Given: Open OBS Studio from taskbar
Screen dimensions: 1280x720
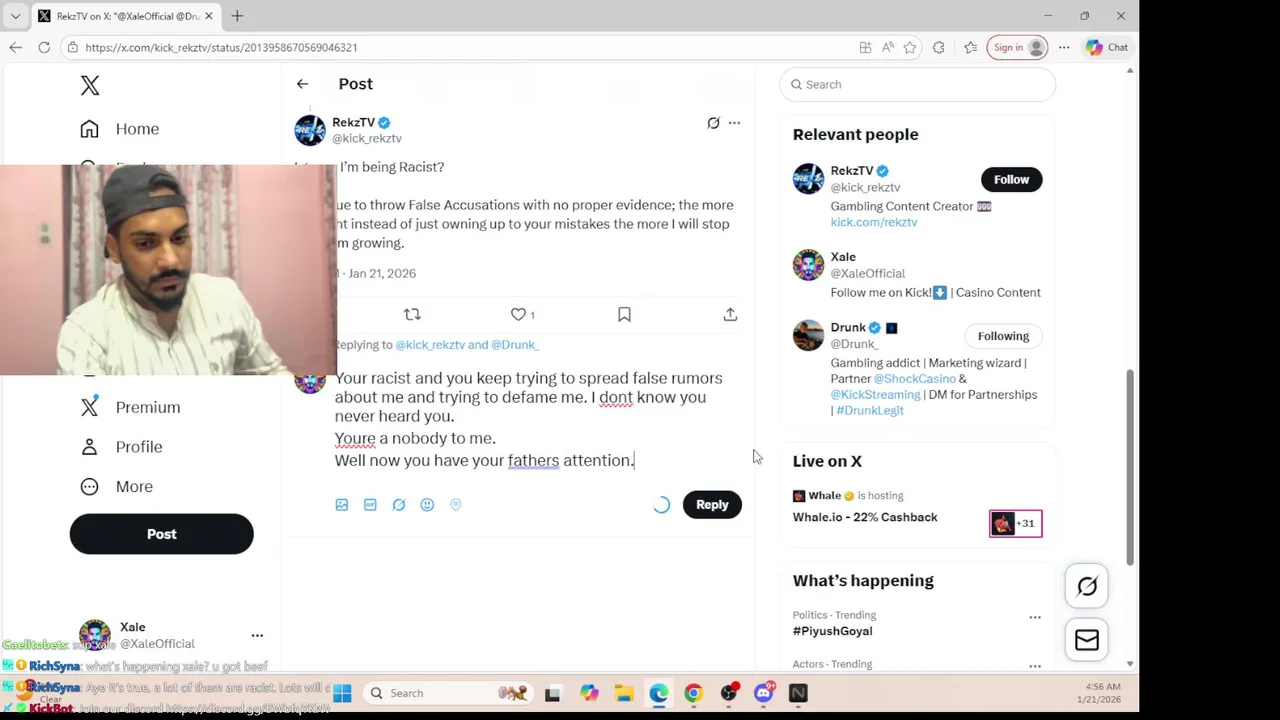Looking at the screenshot, I should coord(728,693).
